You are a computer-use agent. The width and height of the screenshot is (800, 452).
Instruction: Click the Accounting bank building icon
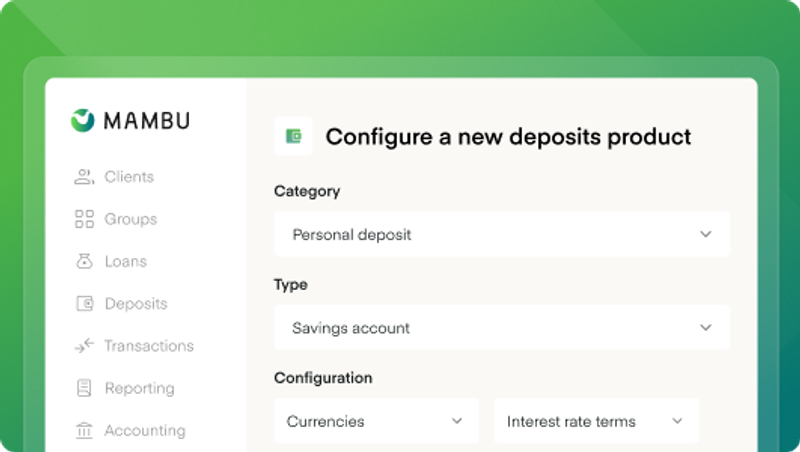coord(84,431)
